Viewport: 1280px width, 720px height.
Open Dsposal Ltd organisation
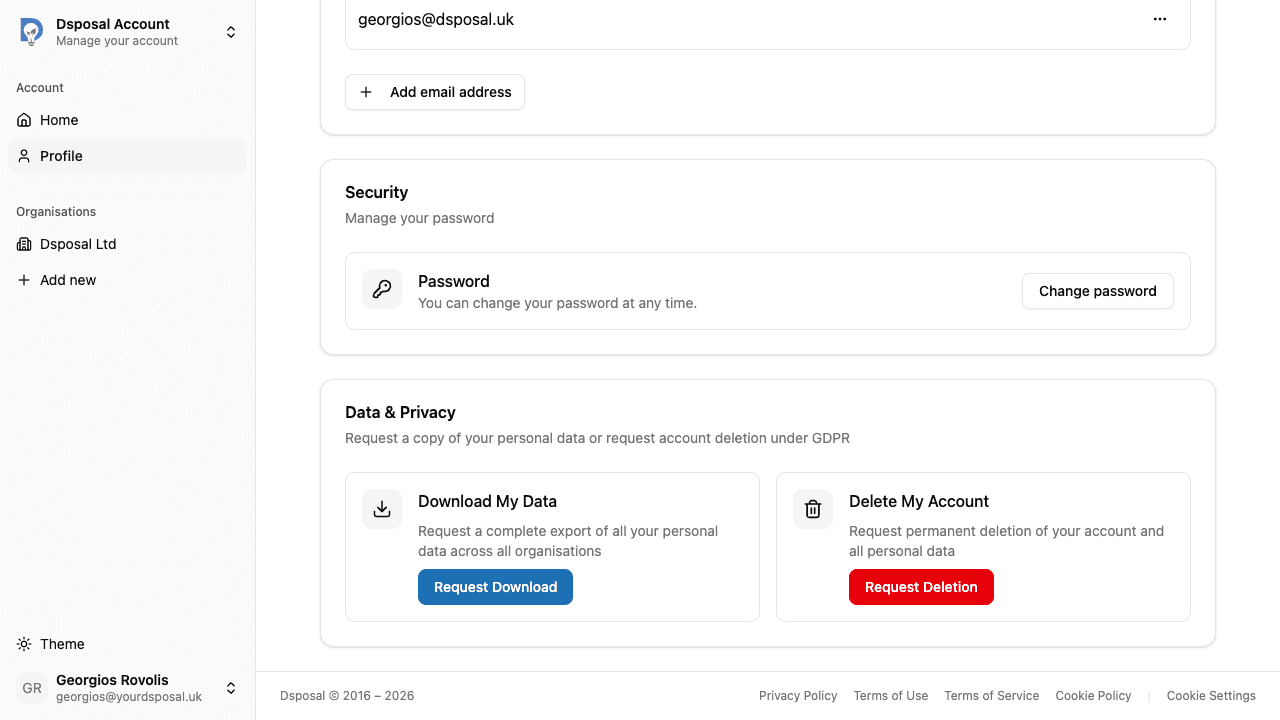pos(78,244)
